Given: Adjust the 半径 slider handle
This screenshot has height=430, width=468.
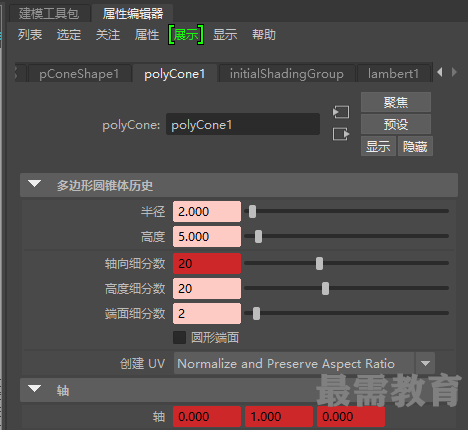Looking at the screenshot, I should (x=252, y=211).
